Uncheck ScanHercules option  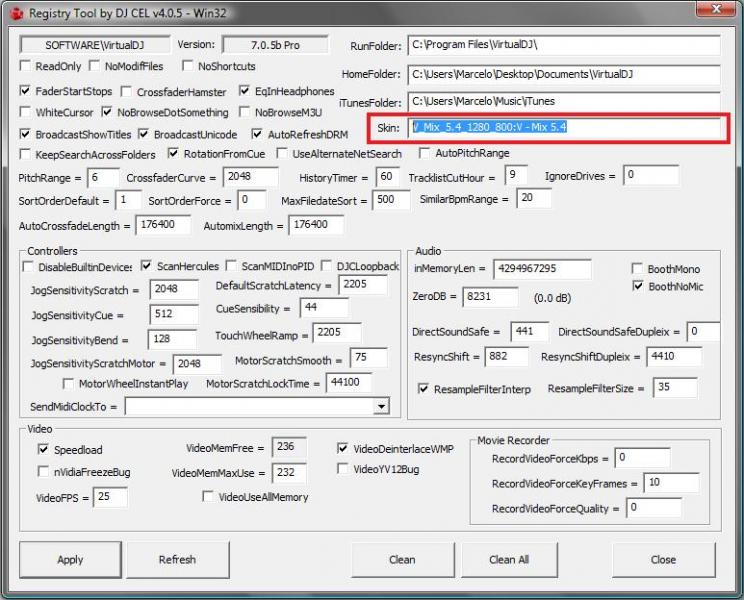point(147,266)
